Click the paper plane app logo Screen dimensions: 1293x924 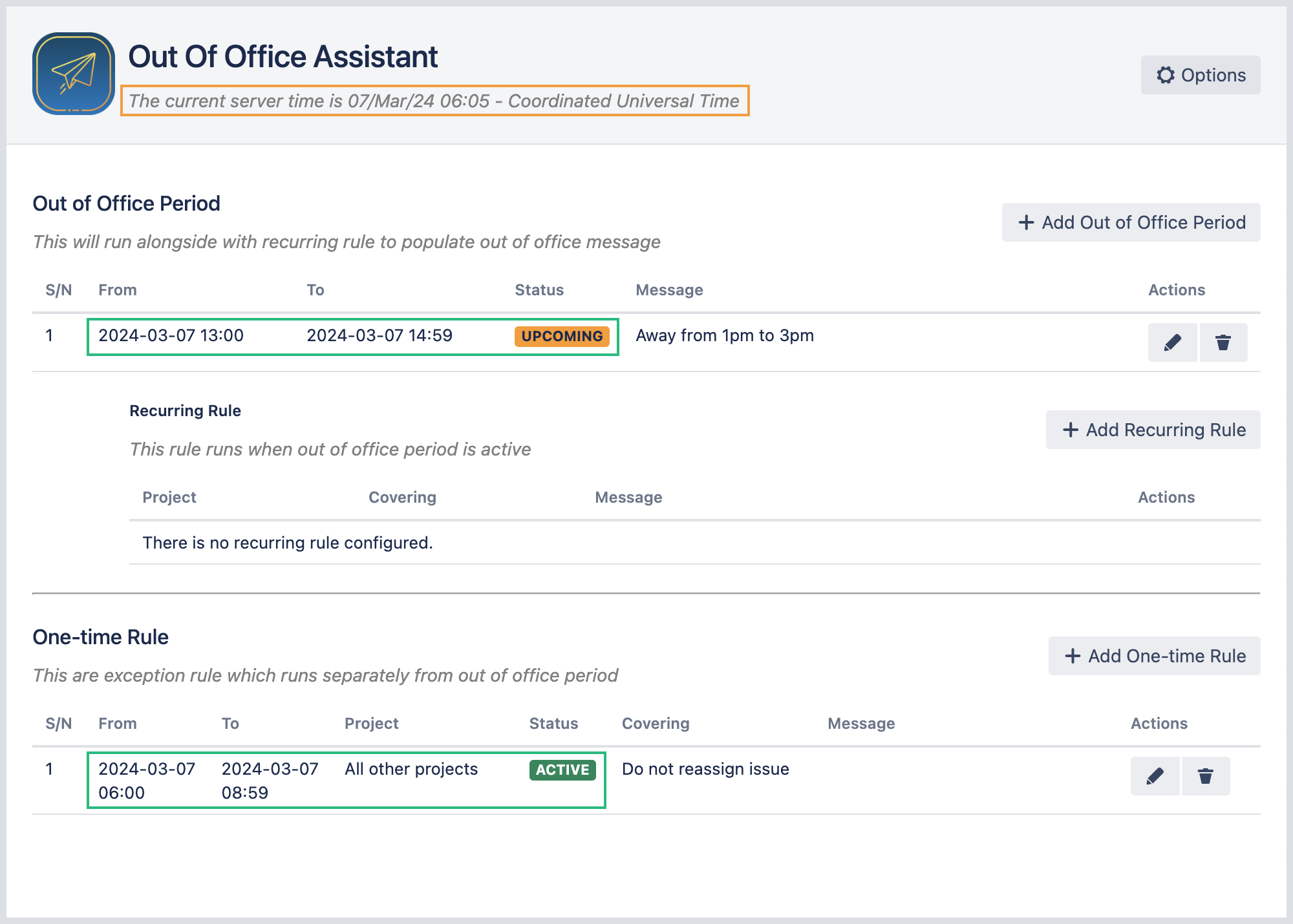(x=74, y=74)
